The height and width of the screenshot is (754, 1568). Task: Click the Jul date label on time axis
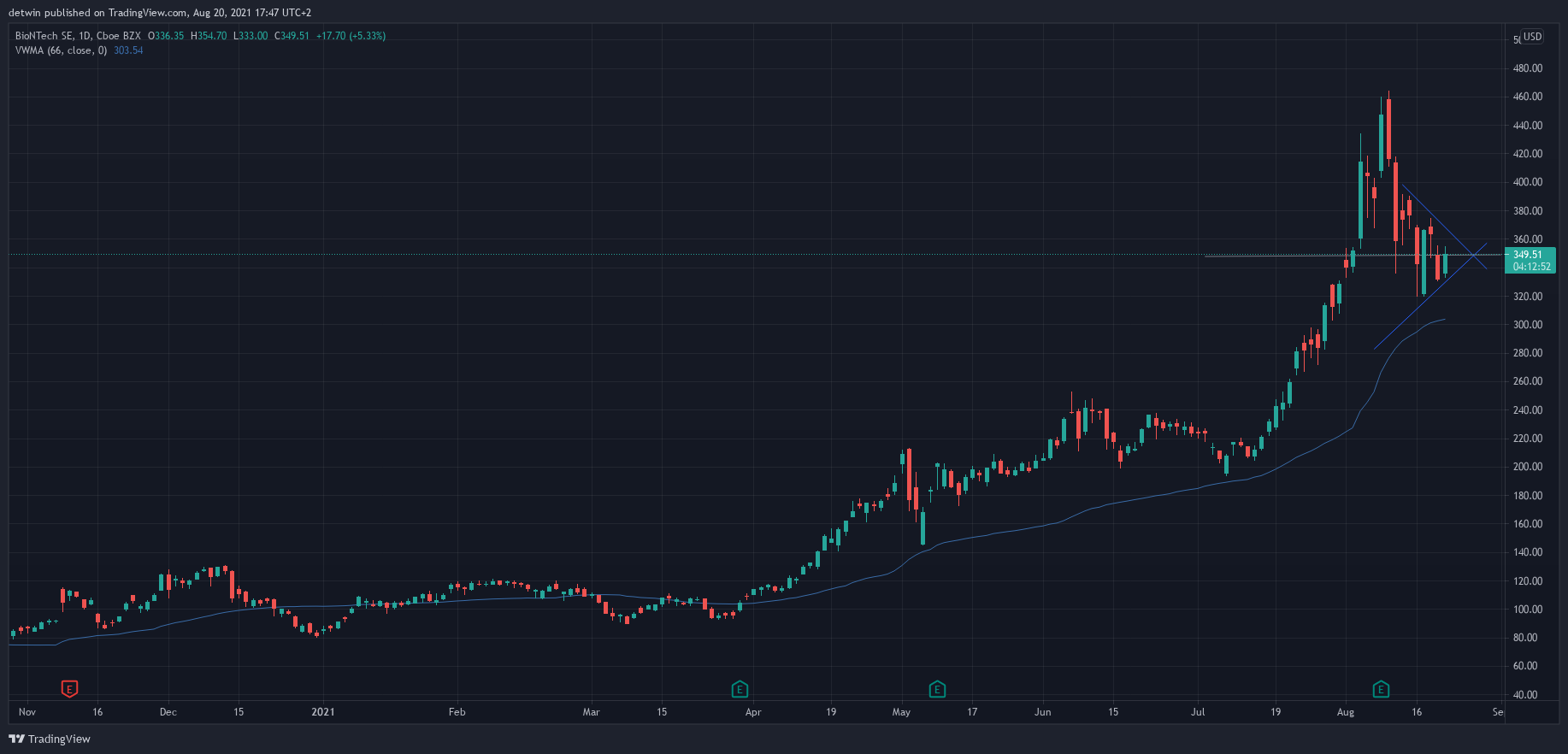pyautogui.click(x=1198, y=712)
